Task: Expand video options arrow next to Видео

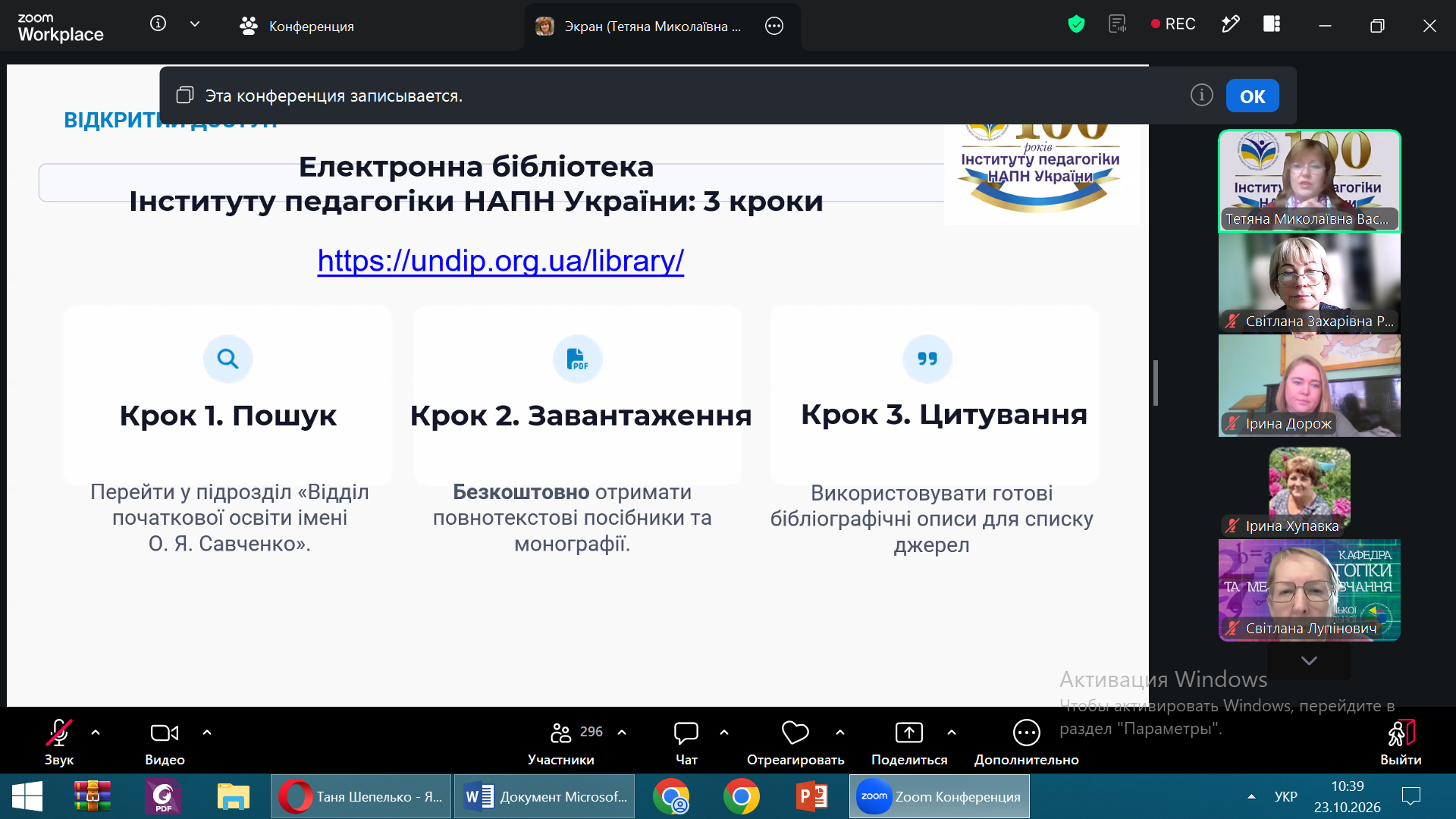Action: tap(207, 733)
